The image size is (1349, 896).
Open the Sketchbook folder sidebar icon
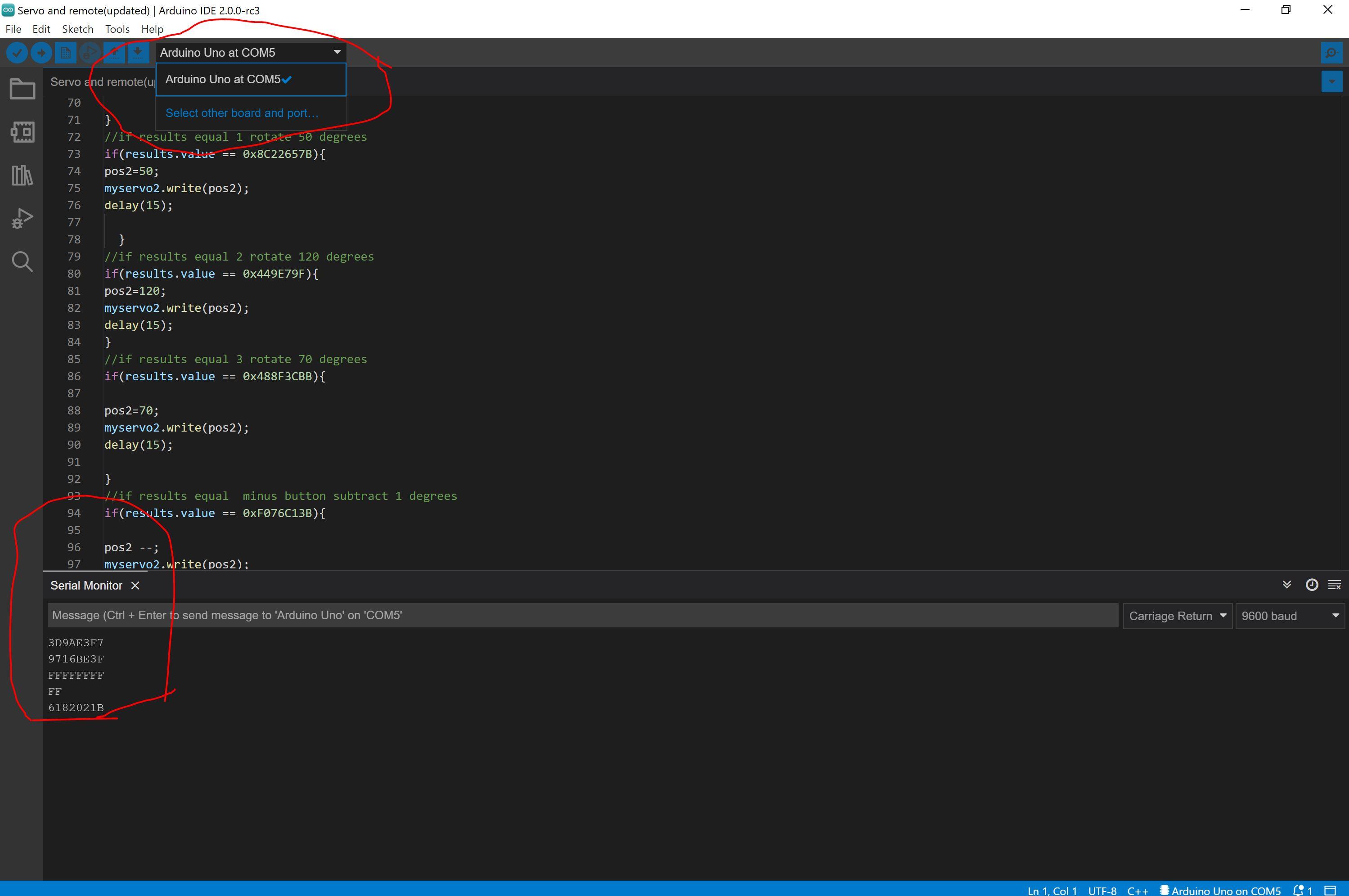(22, 89)
